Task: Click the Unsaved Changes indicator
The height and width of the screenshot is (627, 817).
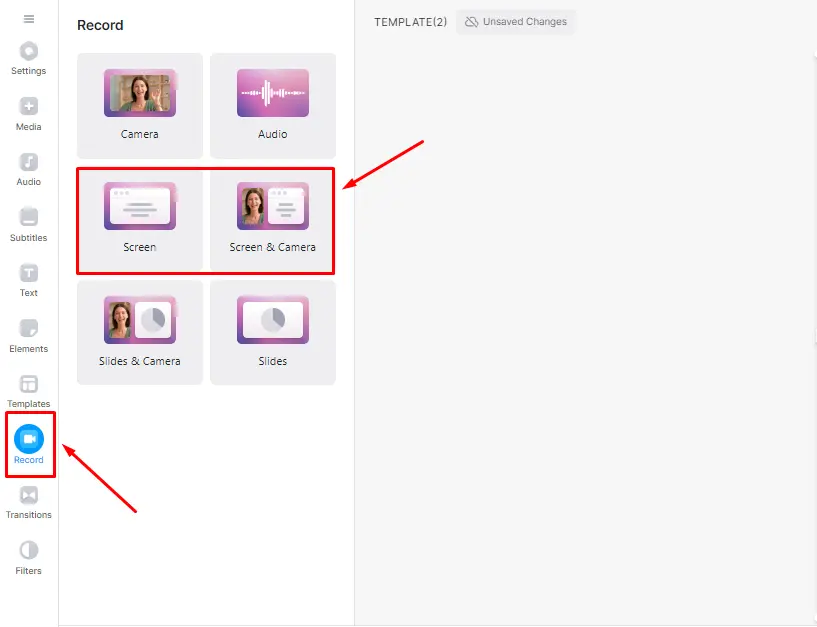Action: [515, 22]
